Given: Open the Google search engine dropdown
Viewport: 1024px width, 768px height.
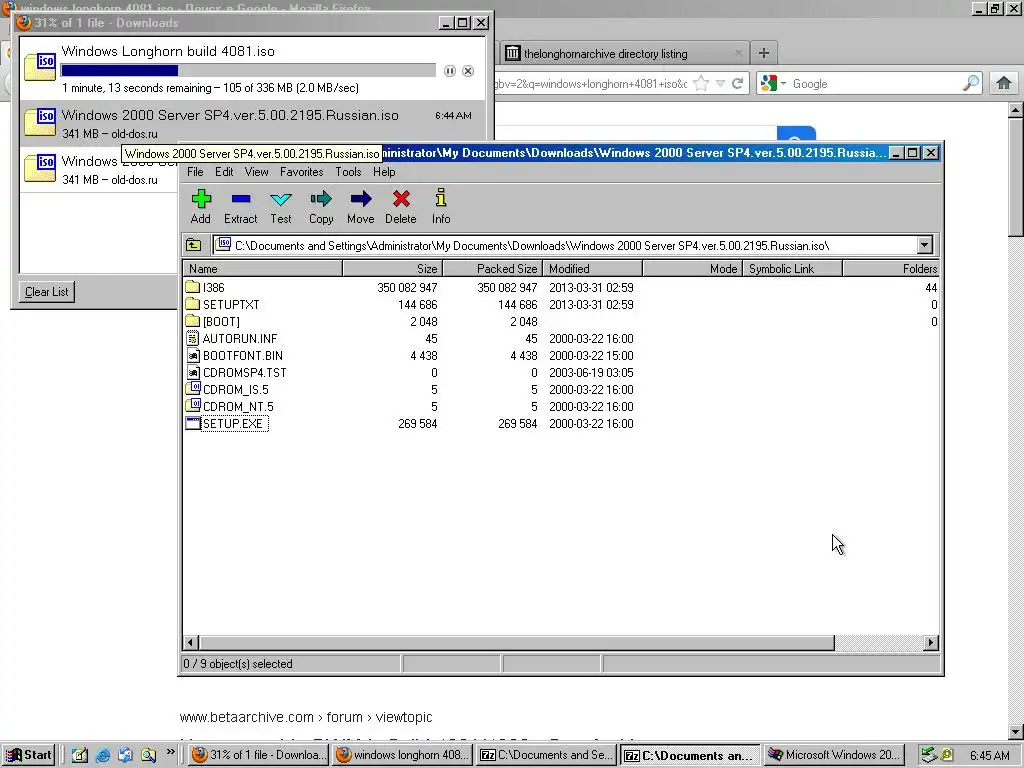Looking at the screenshot, I should tap(784, 84).
